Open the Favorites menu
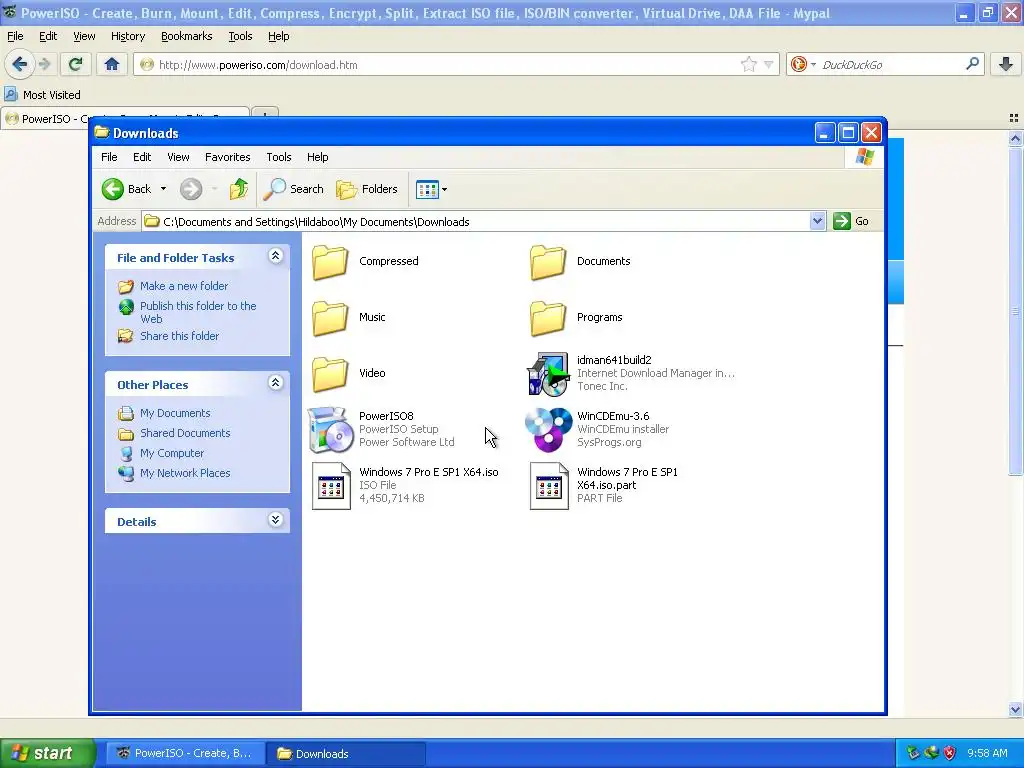1024x768 pixels. pos(227,157)
